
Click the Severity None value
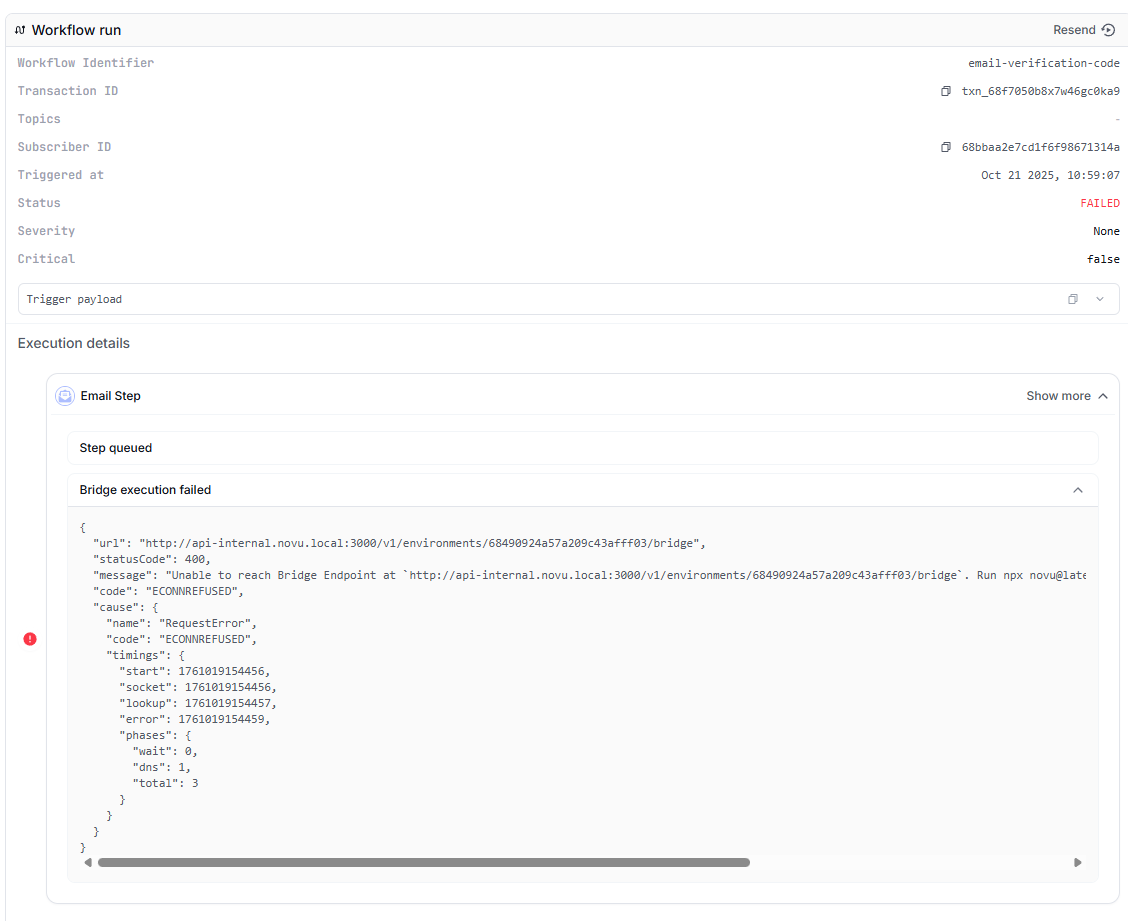pos(1106,232)
